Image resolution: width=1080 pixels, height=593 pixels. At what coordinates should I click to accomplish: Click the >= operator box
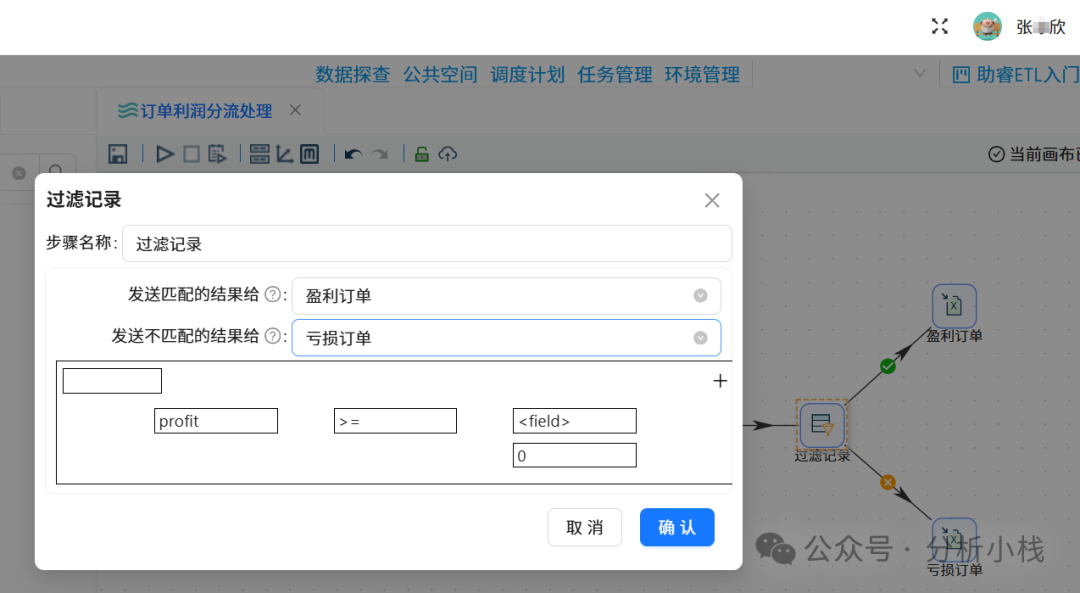point(395,421)
